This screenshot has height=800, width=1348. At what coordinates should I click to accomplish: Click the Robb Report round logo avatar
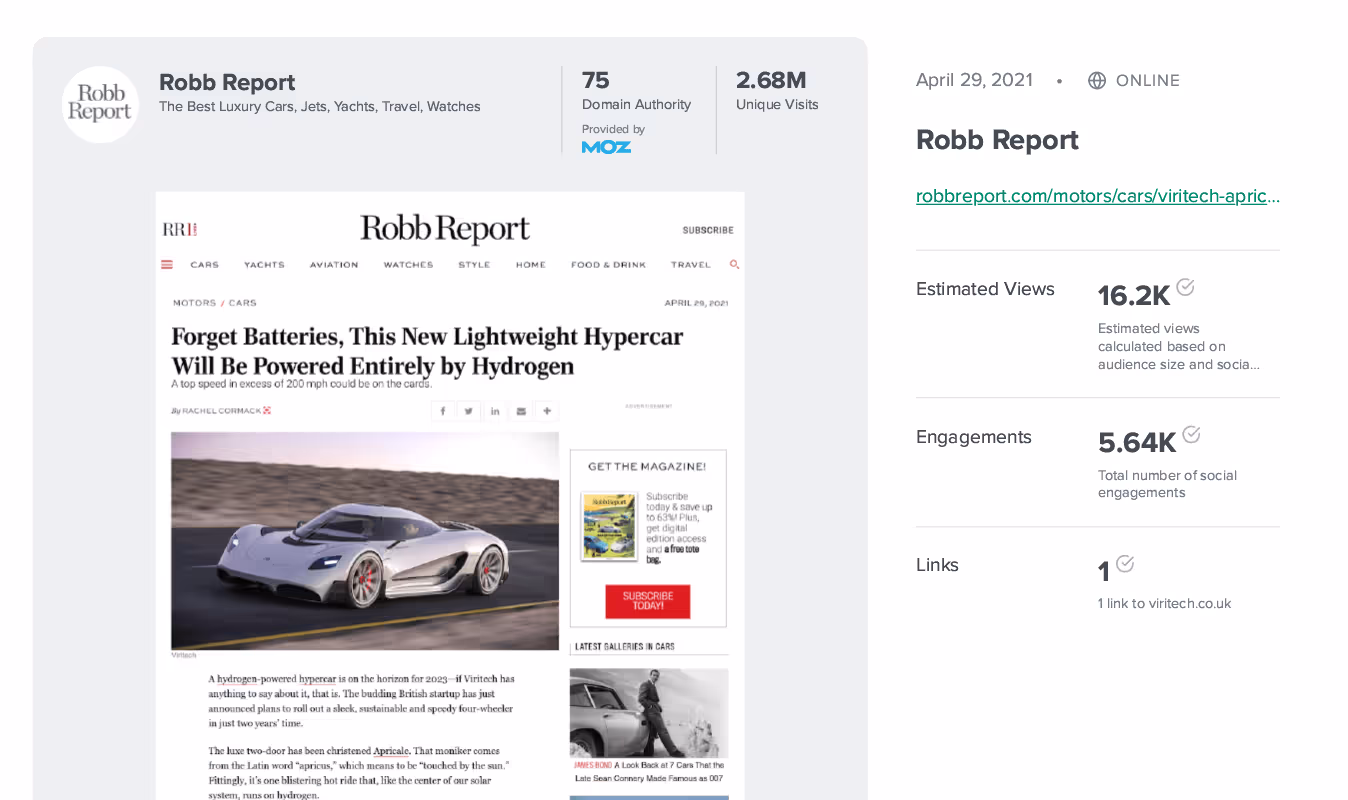100,105
